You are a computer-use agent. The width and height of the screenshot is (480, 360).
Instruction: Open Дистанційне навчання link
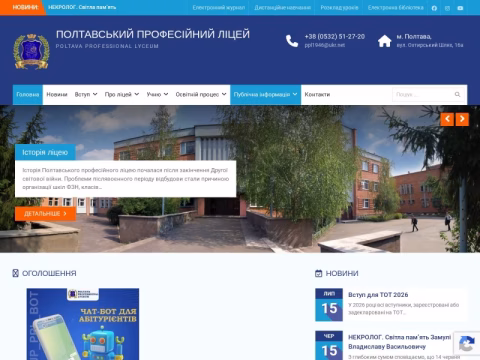coord(283,8)
